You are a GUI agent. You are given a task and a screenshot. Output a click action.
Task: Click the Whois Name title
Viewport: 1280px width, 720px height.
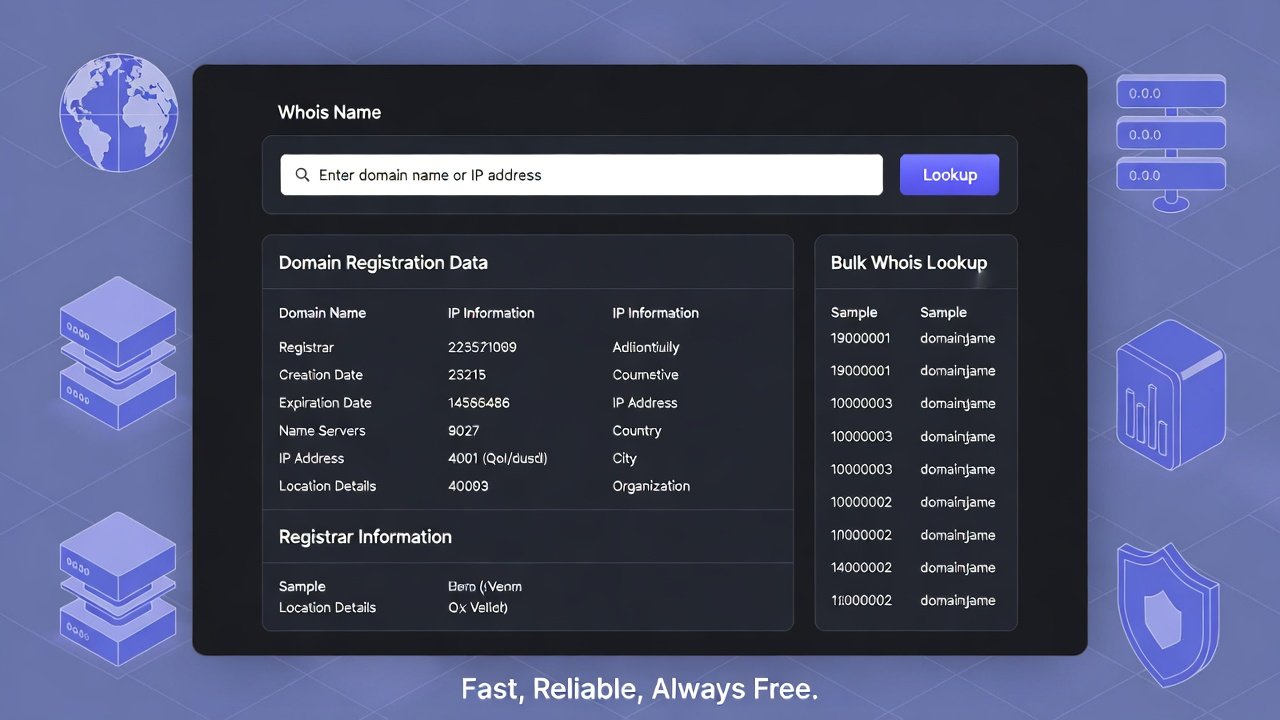point(329,112)
